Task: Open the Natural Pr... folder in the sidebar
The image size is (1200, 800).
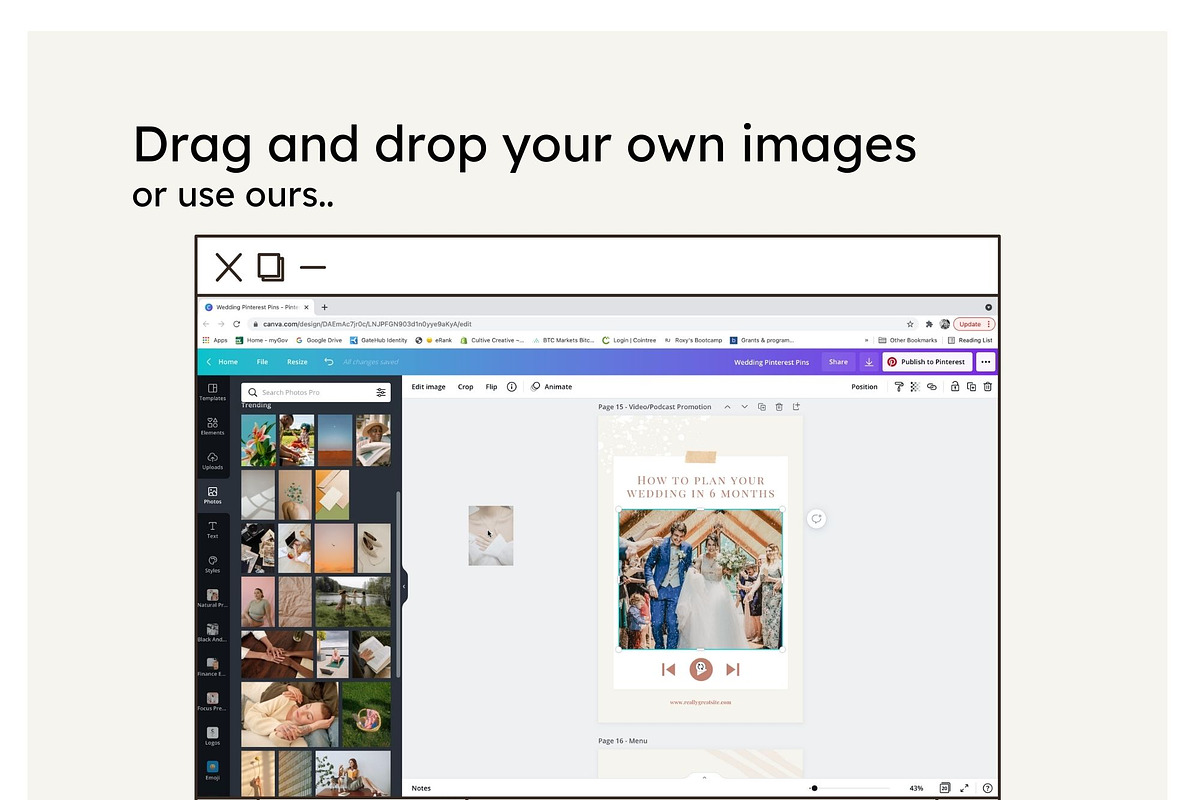Action: coord(212,599)
